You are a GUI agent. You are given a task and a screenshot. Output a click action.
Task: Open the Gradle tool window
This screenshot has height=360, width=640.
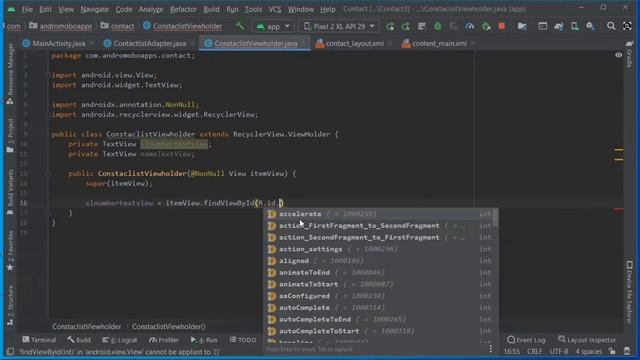point(629,54)
